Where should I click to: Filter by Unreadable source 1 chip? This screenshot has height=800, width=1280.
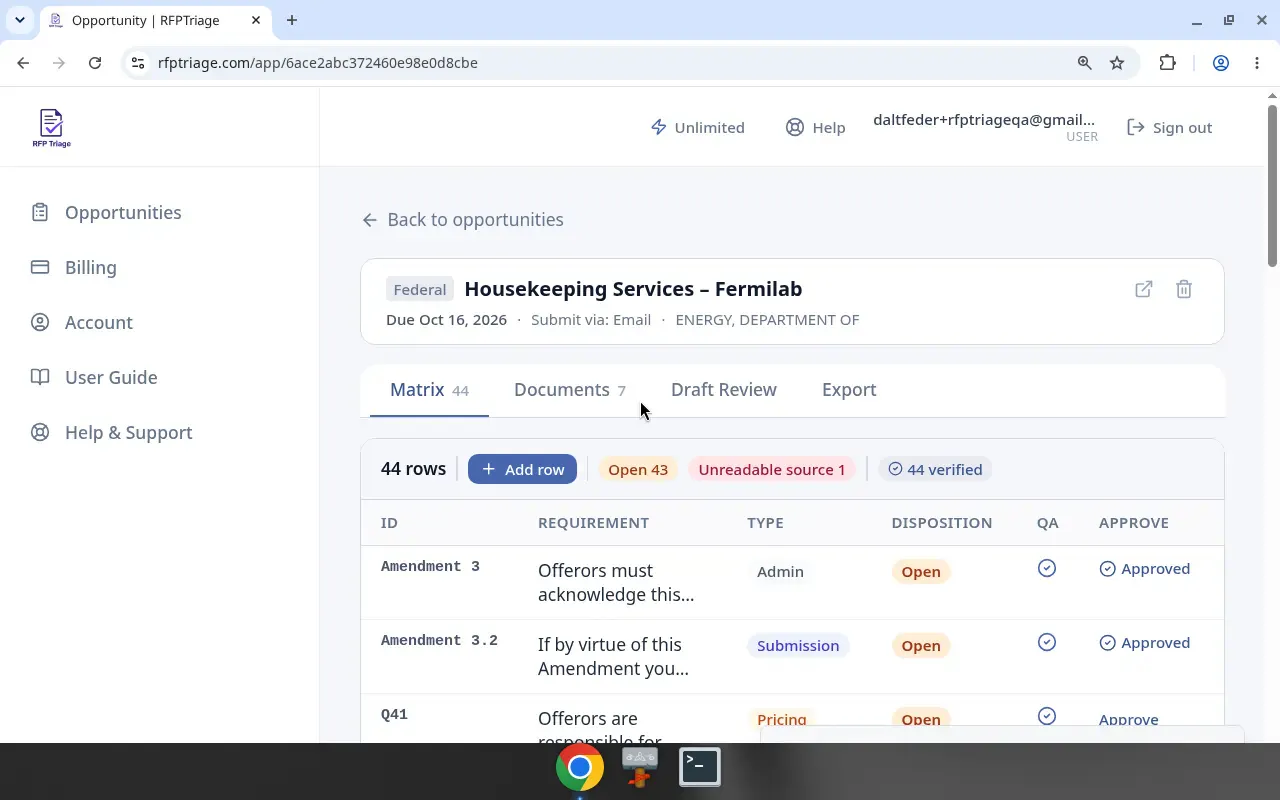click(x=772, y=469)
